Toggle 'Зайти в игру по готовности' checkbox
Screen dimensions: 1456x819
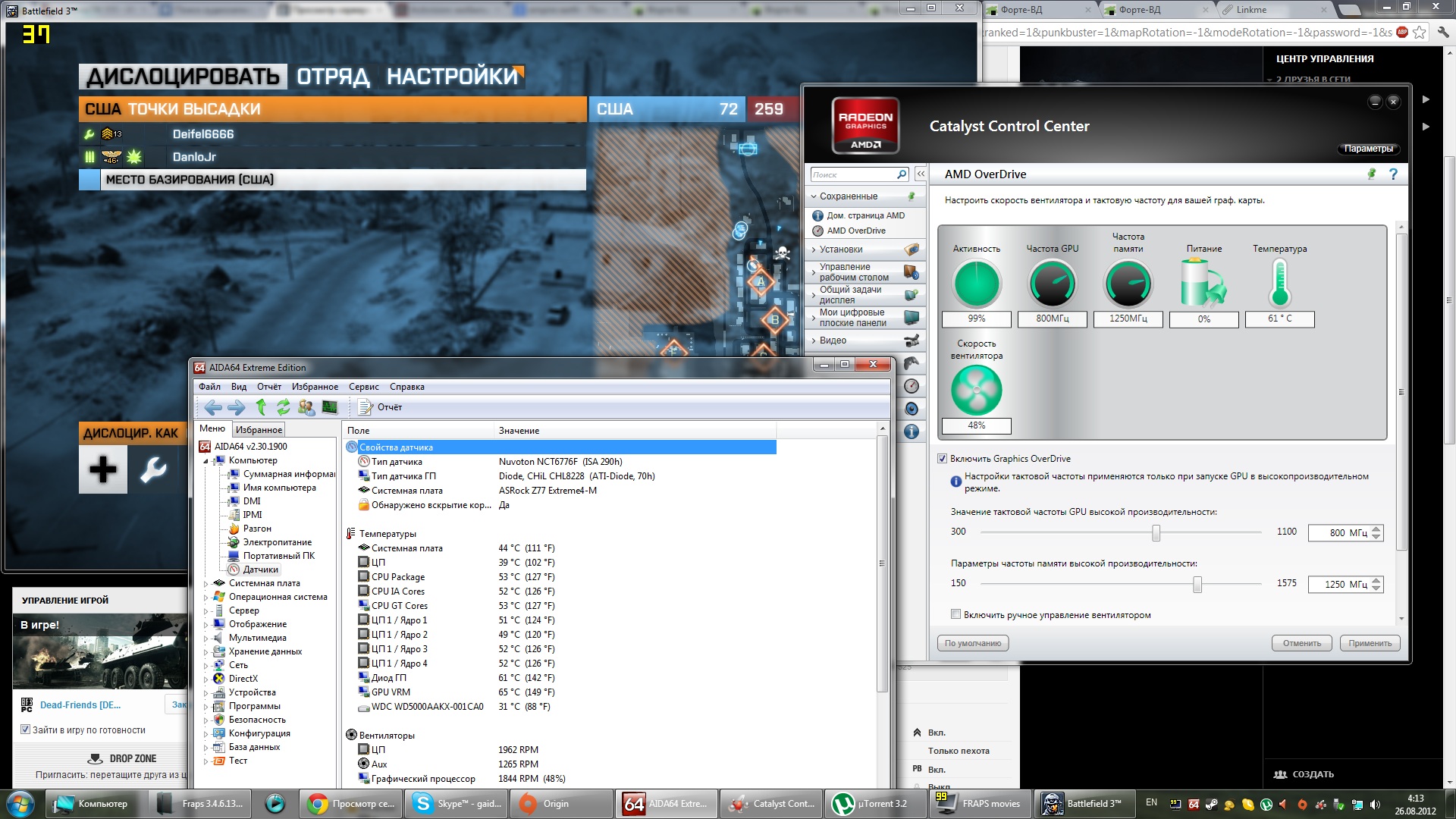click(25, 730)
